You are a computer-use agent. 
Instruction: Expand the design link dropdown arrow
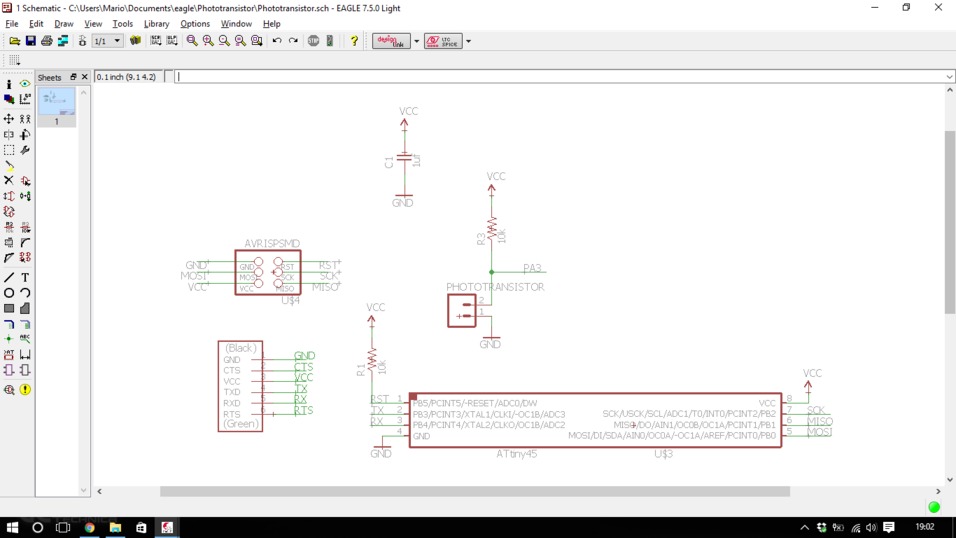[x=417, y=41]
